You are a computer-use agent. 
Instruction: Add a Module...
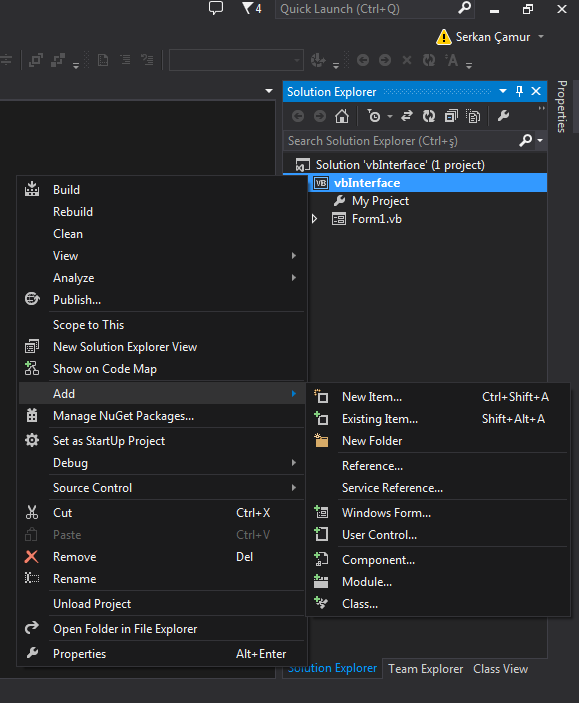(x=438, y=581)
